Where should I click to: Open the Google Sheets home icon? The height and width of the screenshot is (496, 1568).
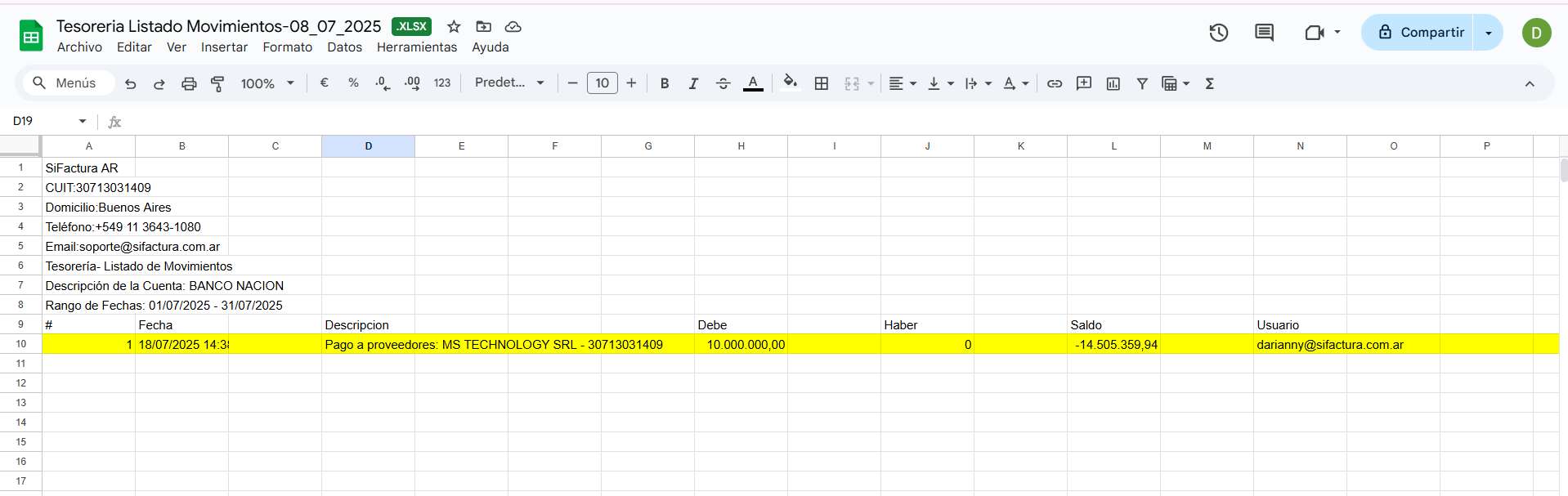[31, 36]
